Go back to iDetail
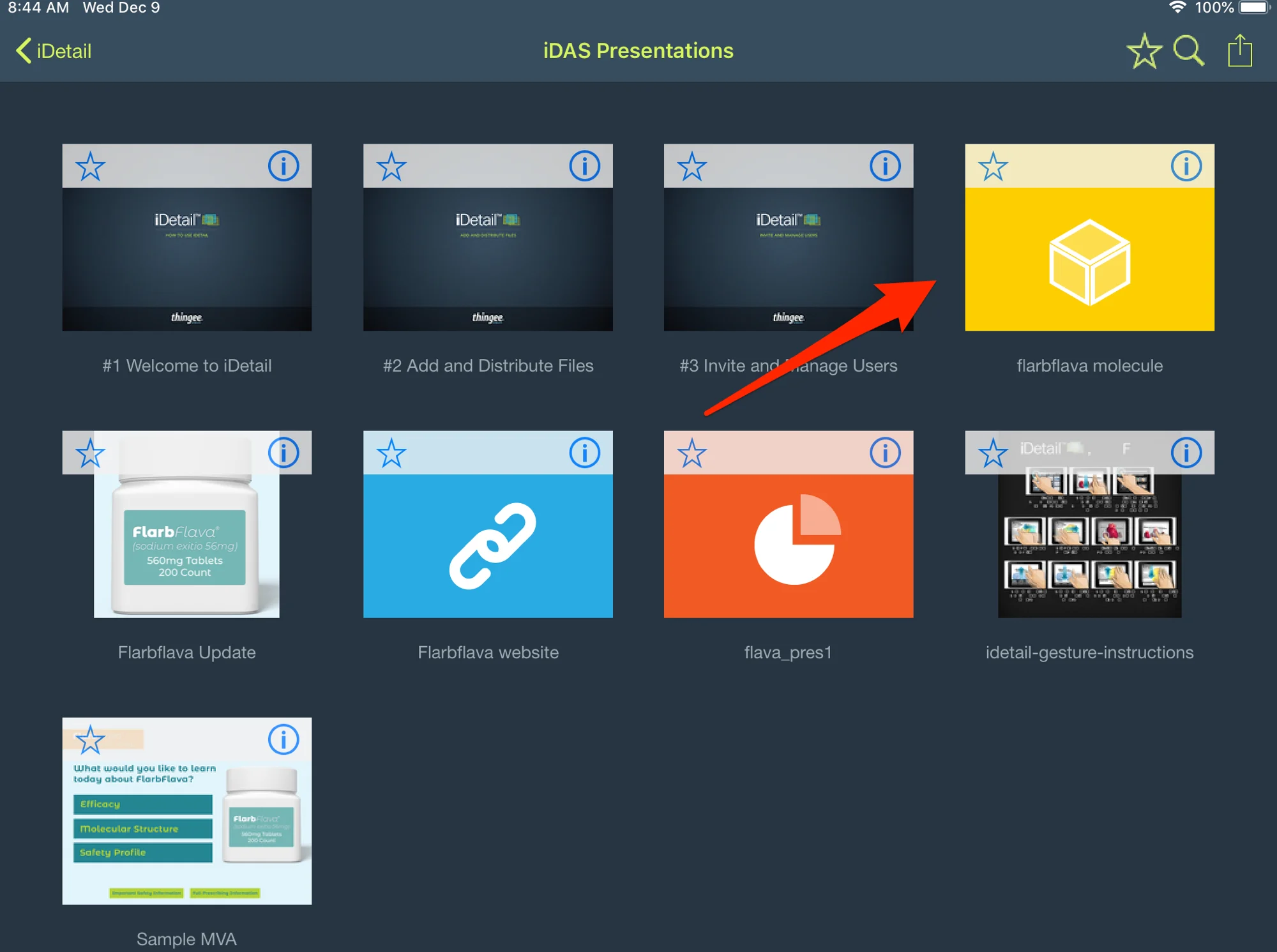This screenshot has width=1277, height=952. (54, 51)
